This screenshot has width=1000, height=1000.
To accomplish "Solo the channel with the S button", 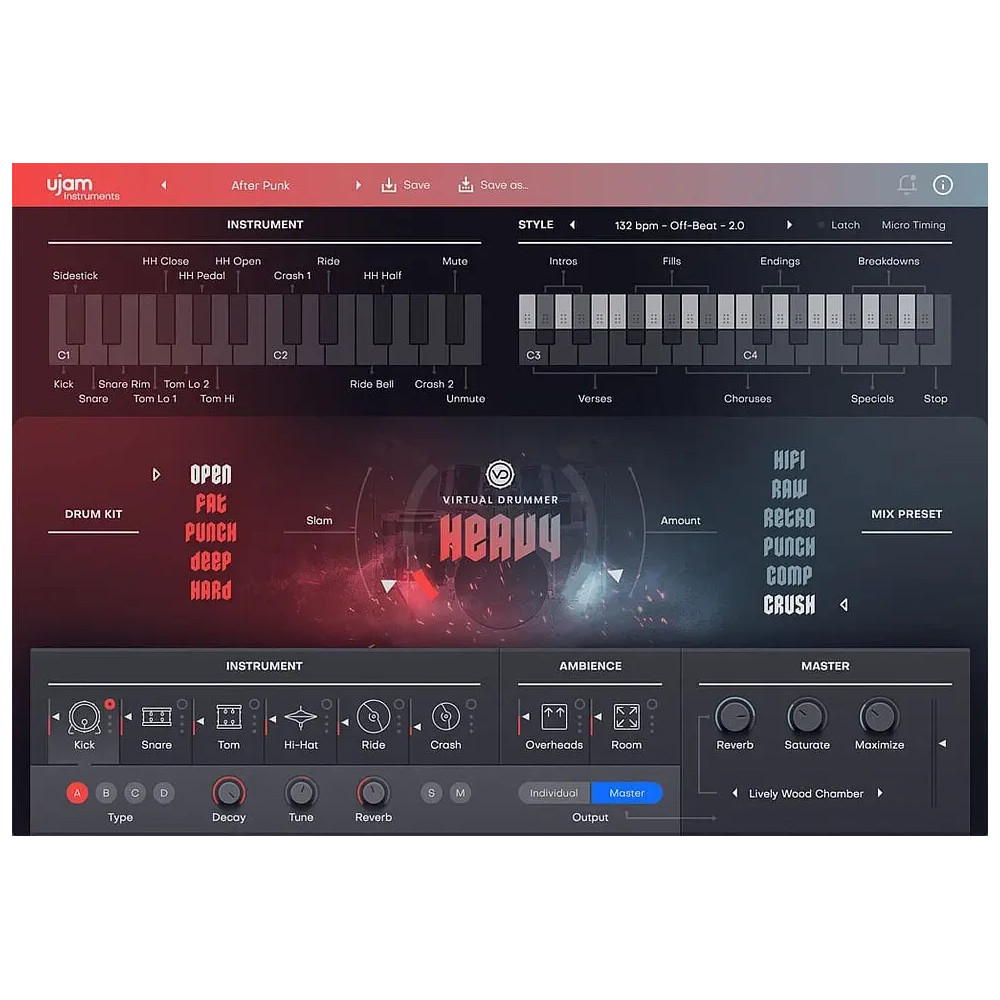I will [431, 792].
